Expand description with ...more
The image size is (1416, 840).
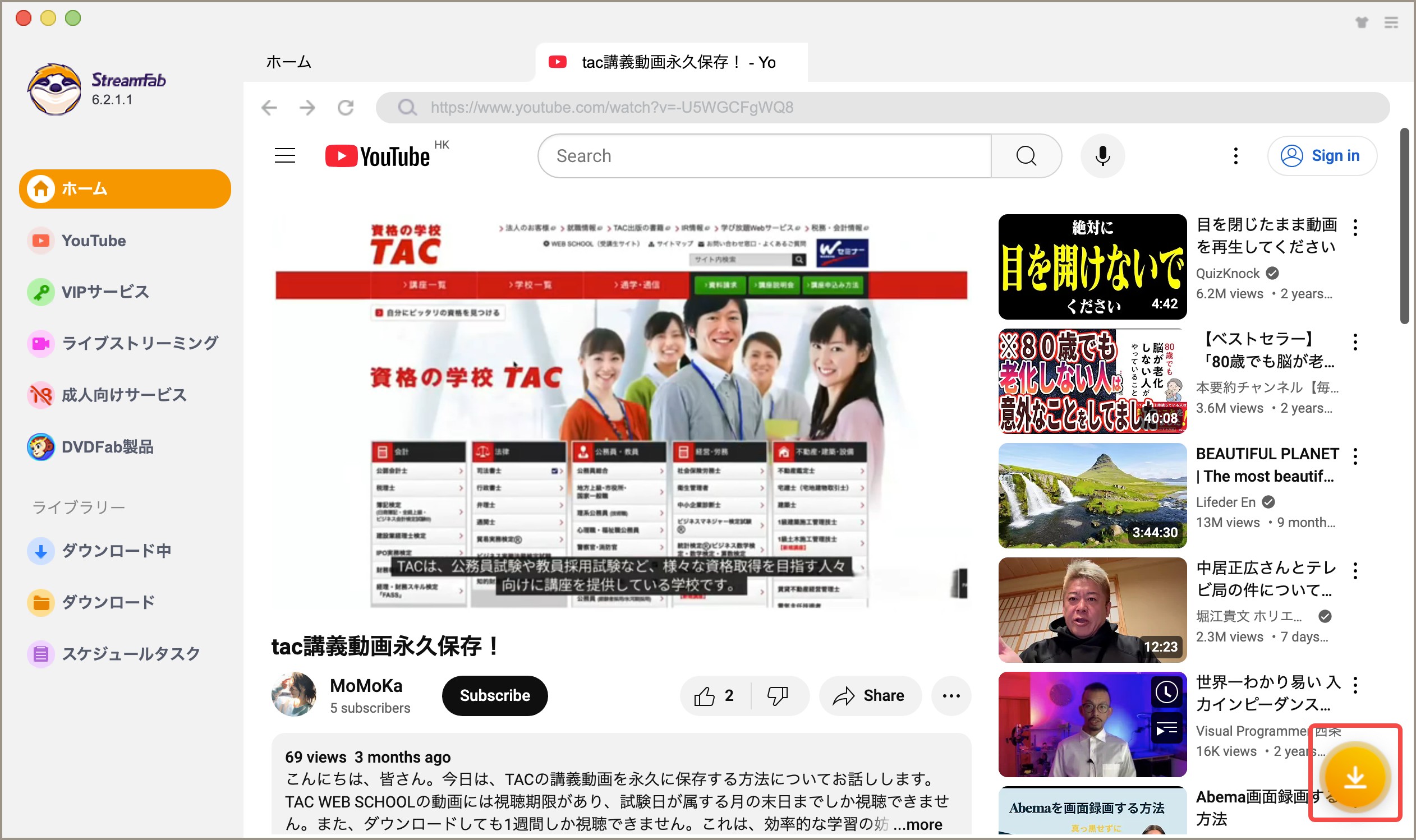(x=918, y=824)
